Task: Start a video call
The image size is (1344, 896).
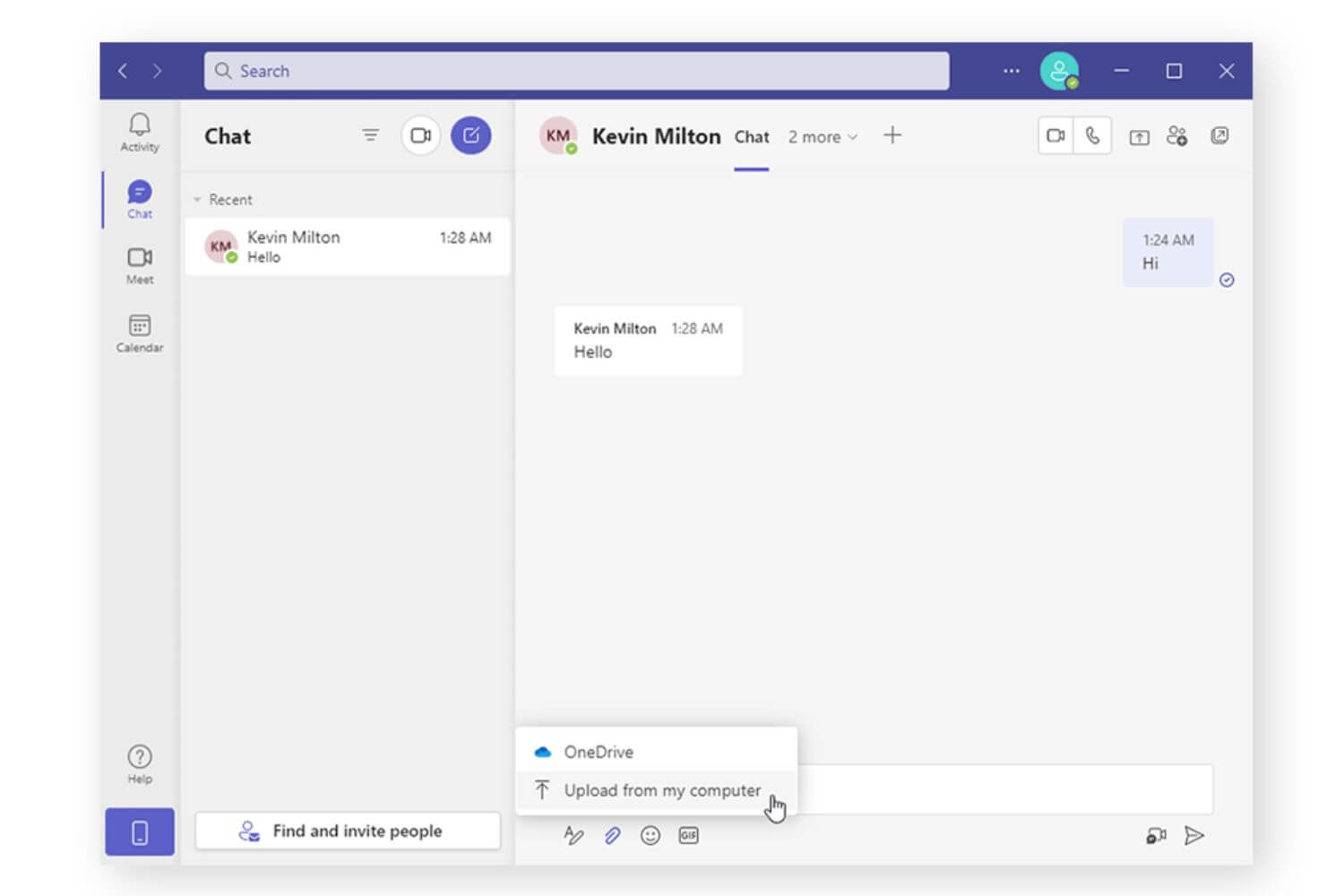Action: pos(1056,136)
